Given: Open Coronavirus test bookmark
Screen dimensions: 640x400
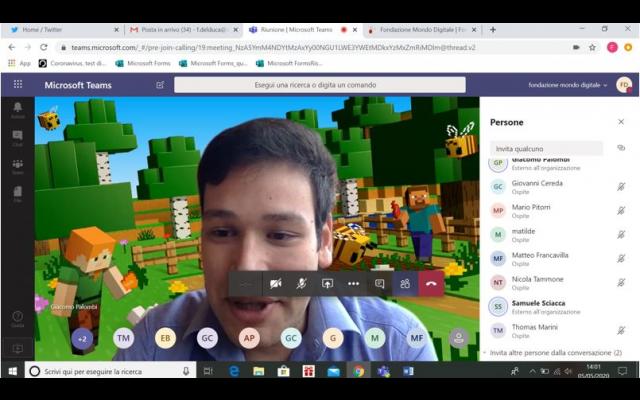Looking at the screenshot, I should (x=72, y=63).
